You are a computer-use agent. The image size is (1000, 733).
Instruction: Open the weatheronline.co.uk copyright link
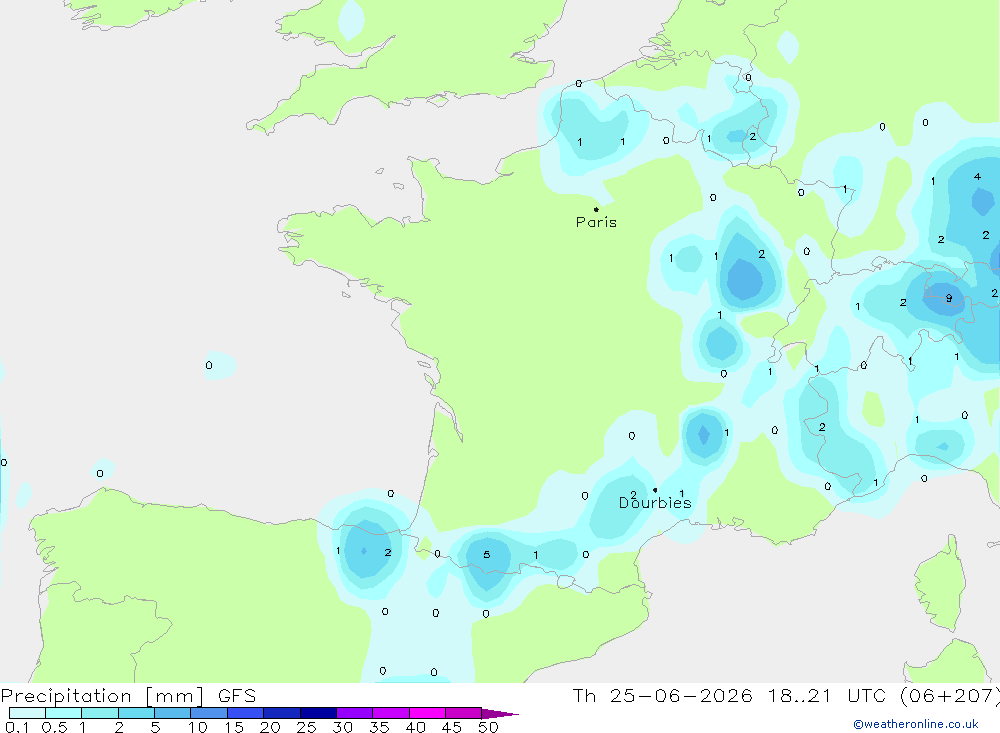click(916, 724)
